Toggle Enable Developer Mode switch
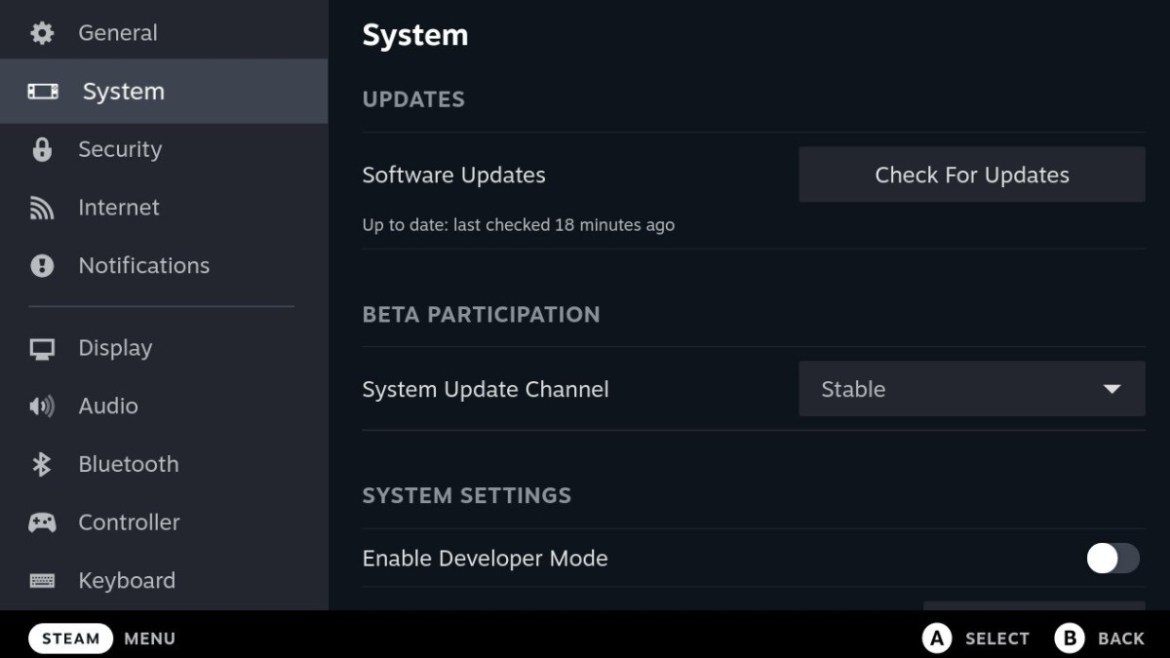The image size is (1170, 658). pyautogui.click(x=1112, y=558)
